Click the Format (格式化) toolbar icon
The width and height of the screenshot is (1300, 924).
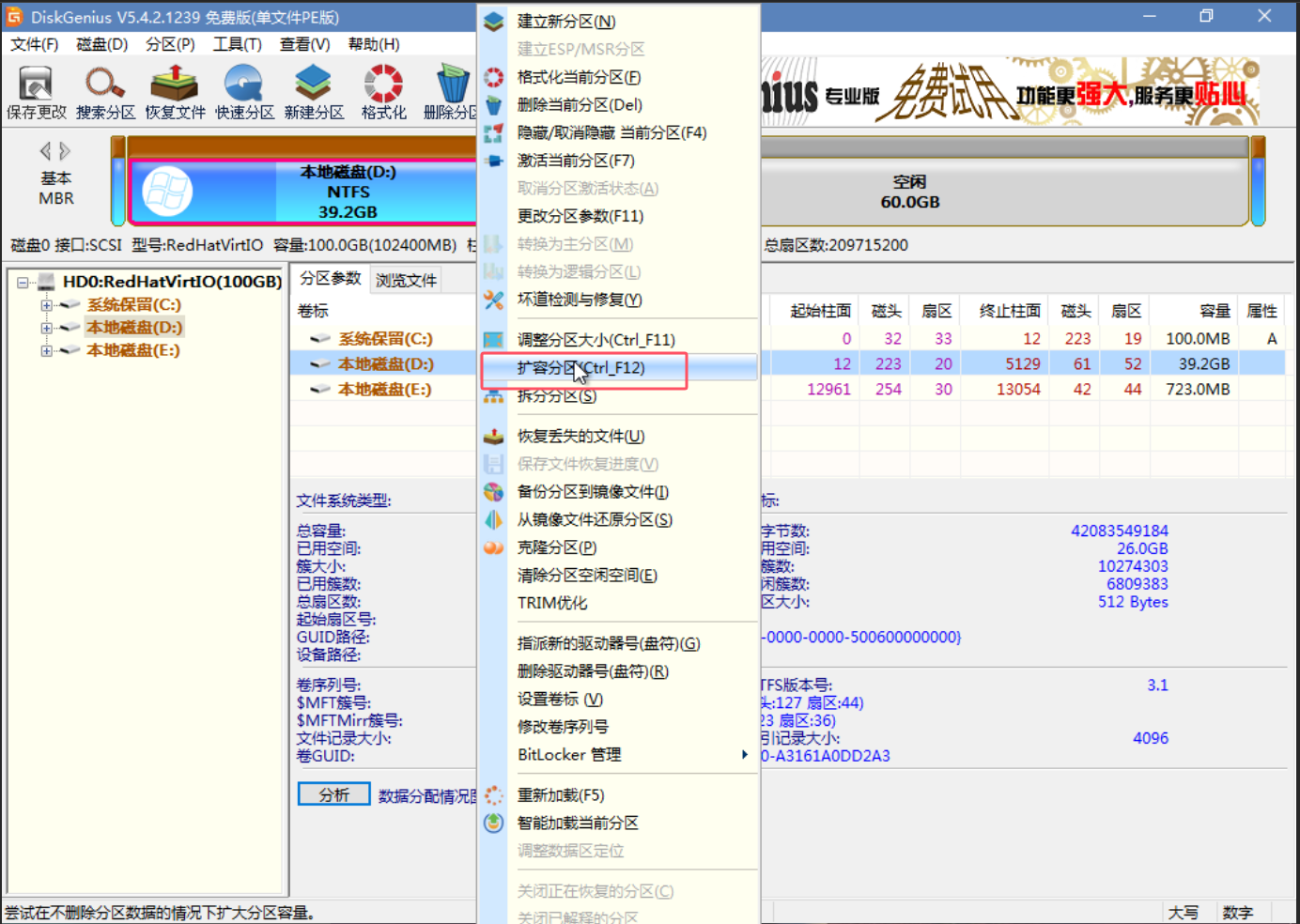point(383,92)
